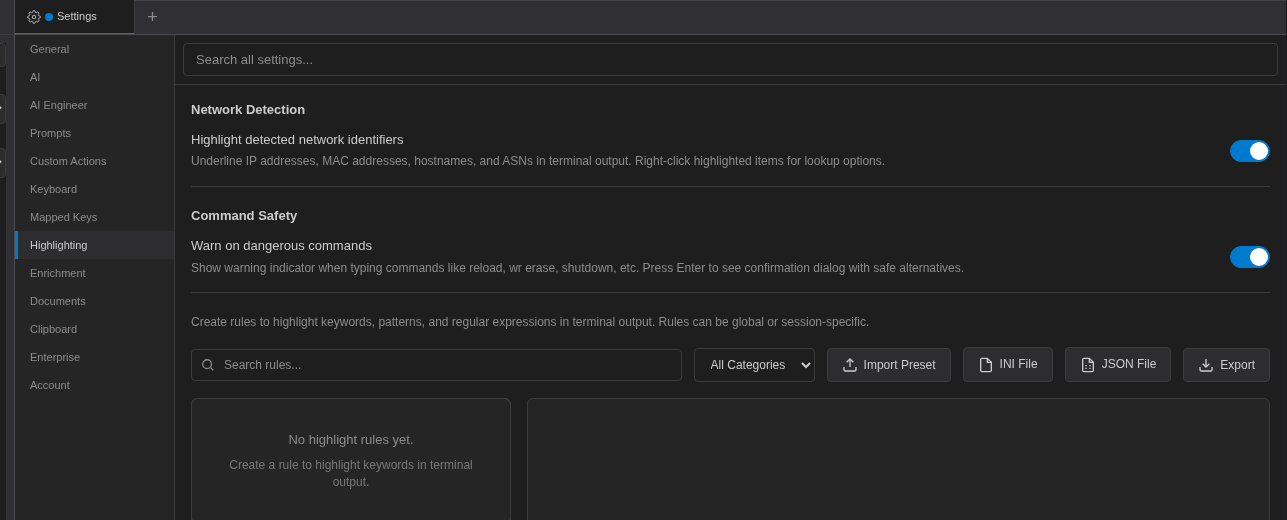Click the download icon on Export
Viewport: 1287px width, 520px height.
[x=1206, y=365]
